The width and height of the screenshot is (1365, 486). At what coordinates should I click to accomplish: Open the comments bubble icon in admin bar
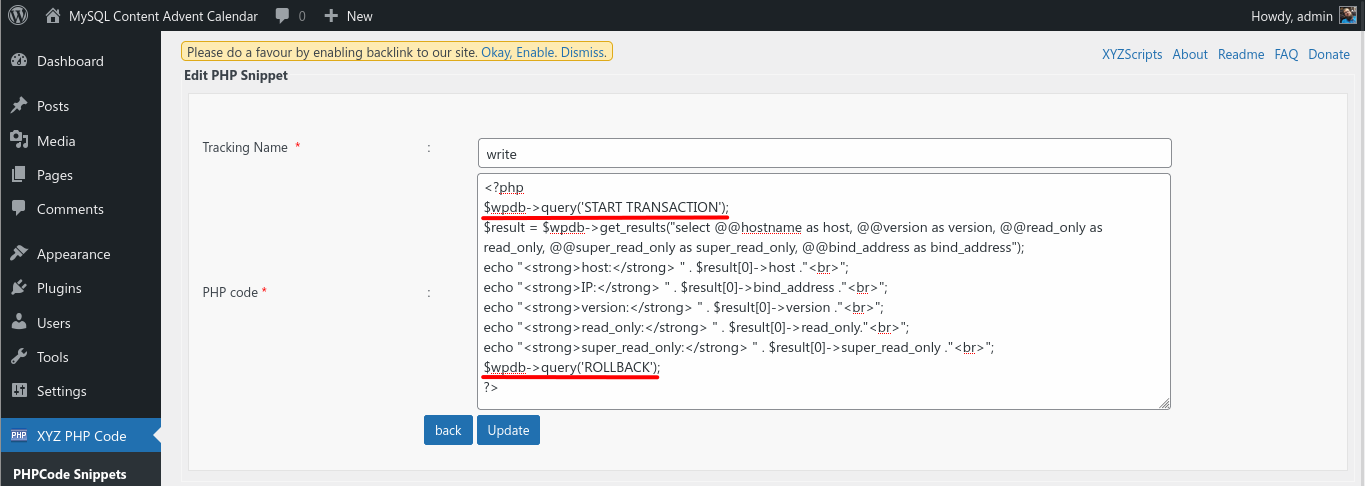(x=283, y=16)
